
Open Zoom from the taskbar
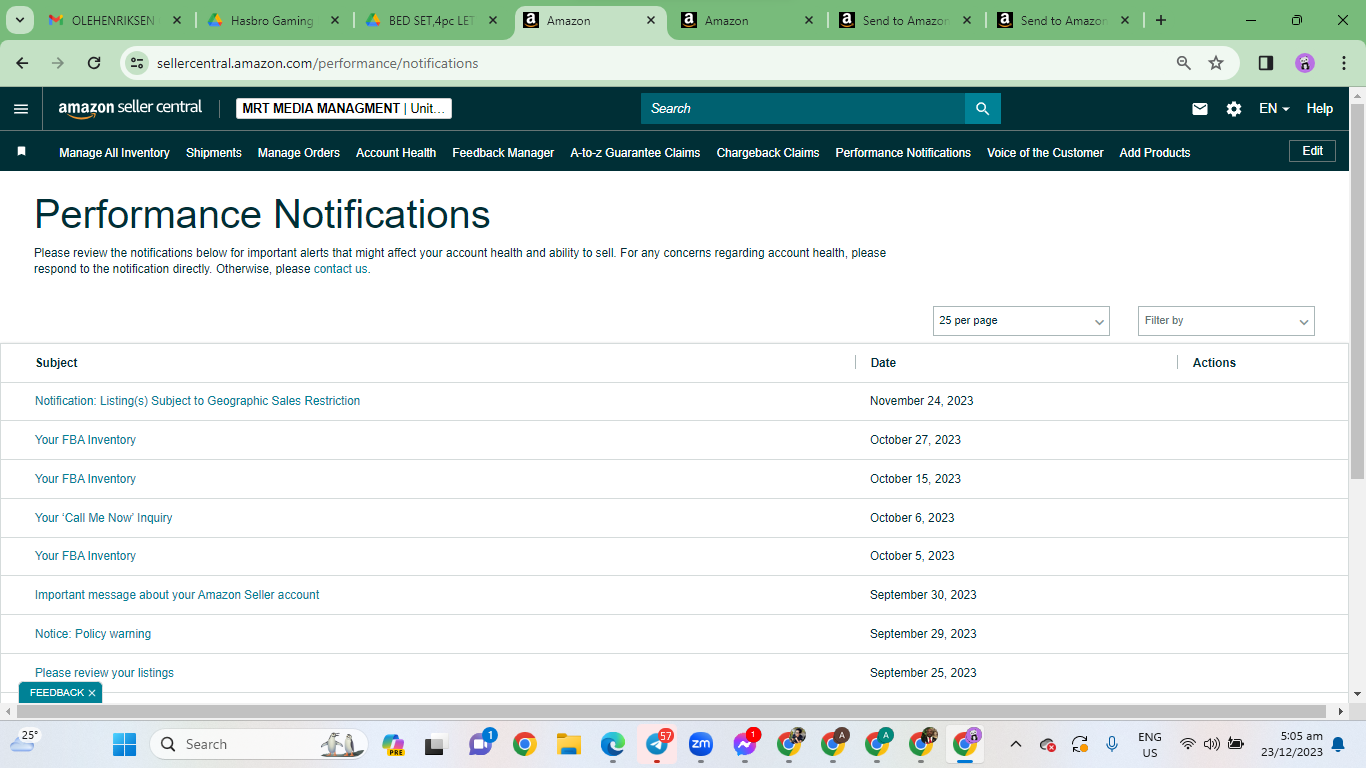701,744
